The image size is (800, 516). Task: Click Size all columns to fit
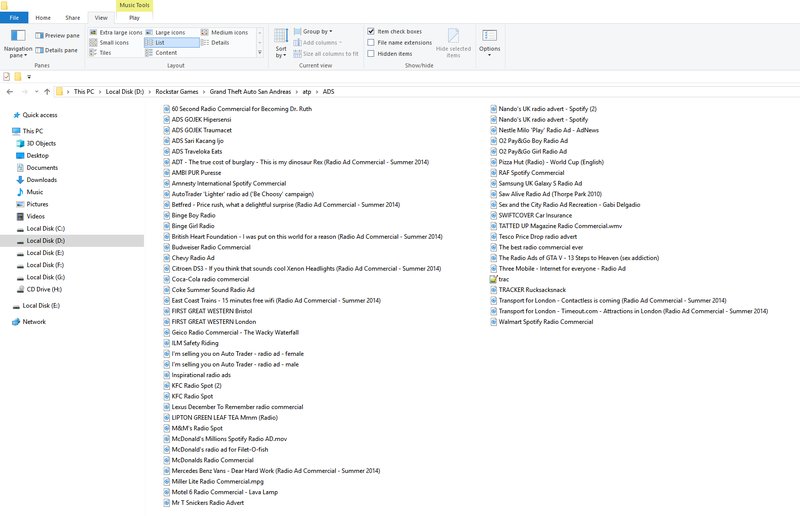coord(326,54)
